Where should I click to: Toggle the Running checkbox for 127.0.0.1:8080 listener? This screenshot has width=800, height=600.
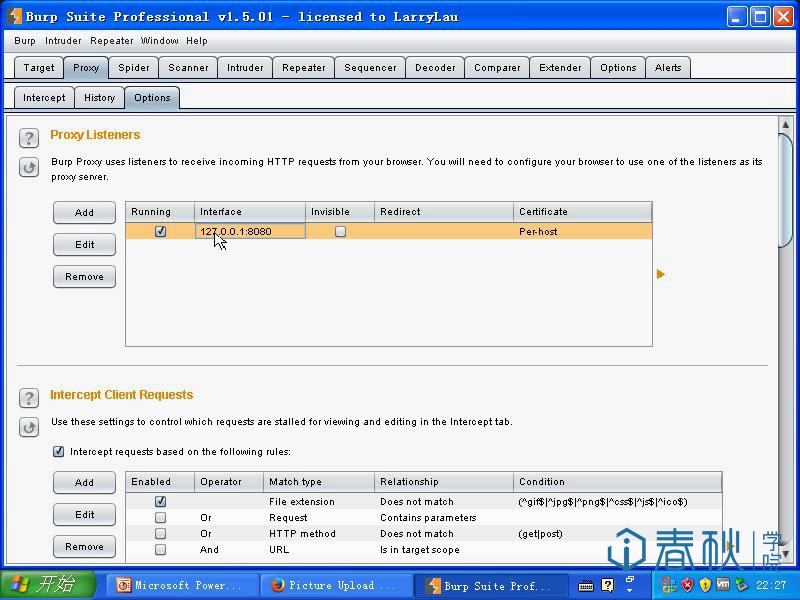point(160,231)
